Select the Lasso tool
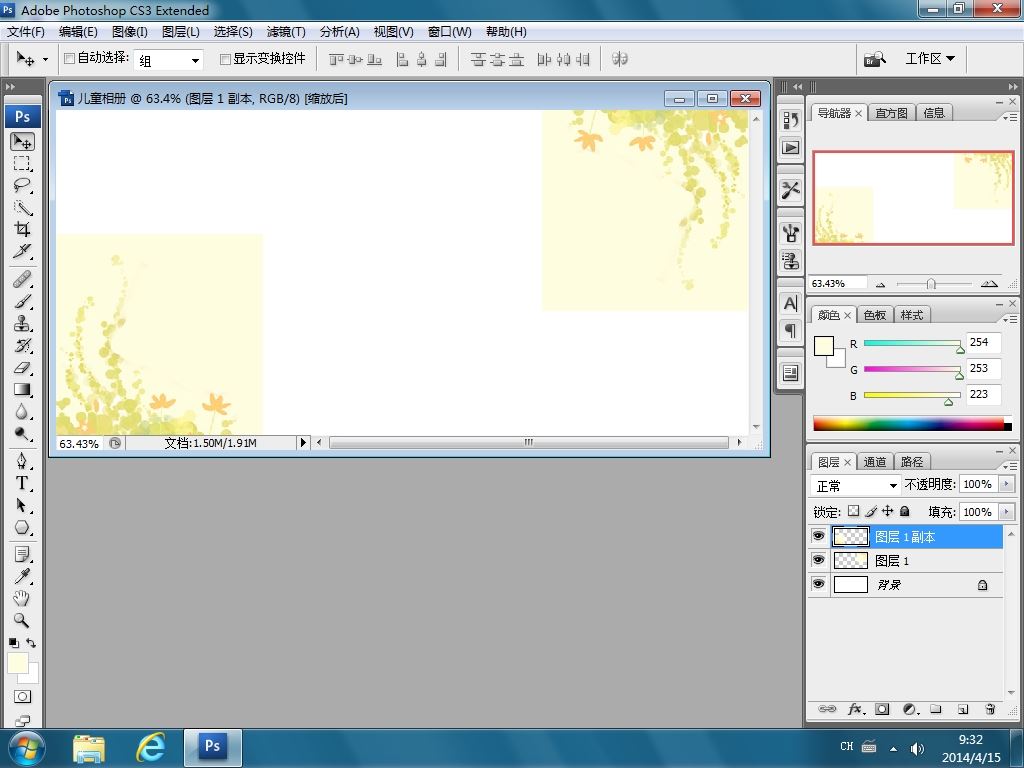This screenshot has height=768, width=1024. [x=22, y=185]
